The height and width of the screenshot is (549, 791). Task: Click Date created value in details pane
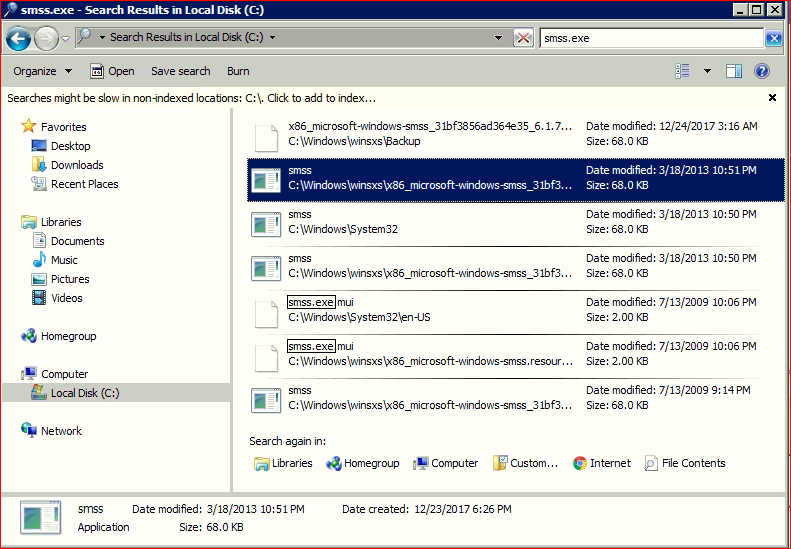[x=463, y=509]
